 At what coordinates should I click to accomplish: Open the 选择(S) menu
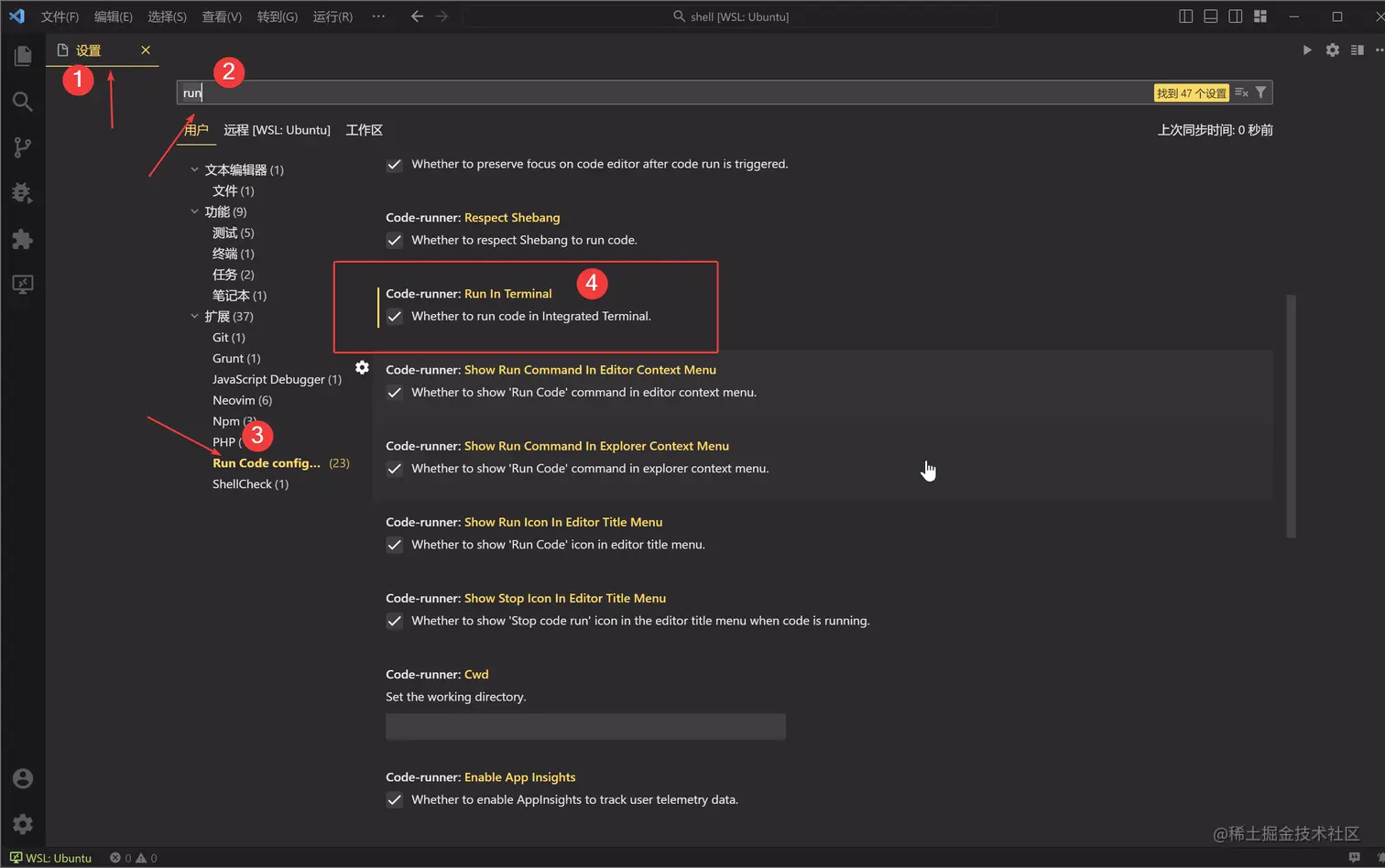167,16
